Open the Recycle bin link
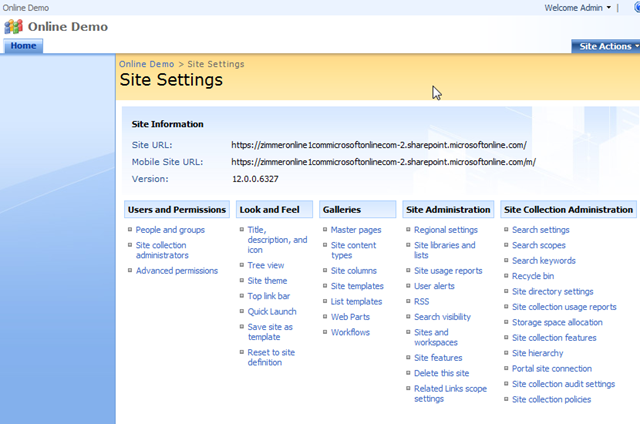Screen dimensions: 640x424 [533, 276]
